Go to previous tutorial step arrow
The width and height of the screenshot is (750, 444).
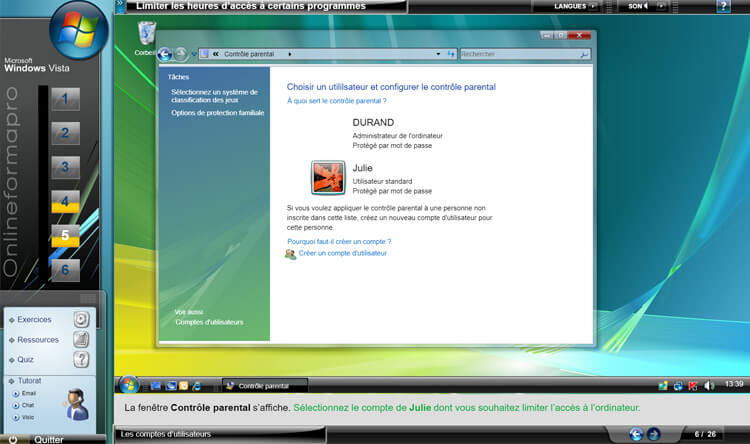(636, 434)
